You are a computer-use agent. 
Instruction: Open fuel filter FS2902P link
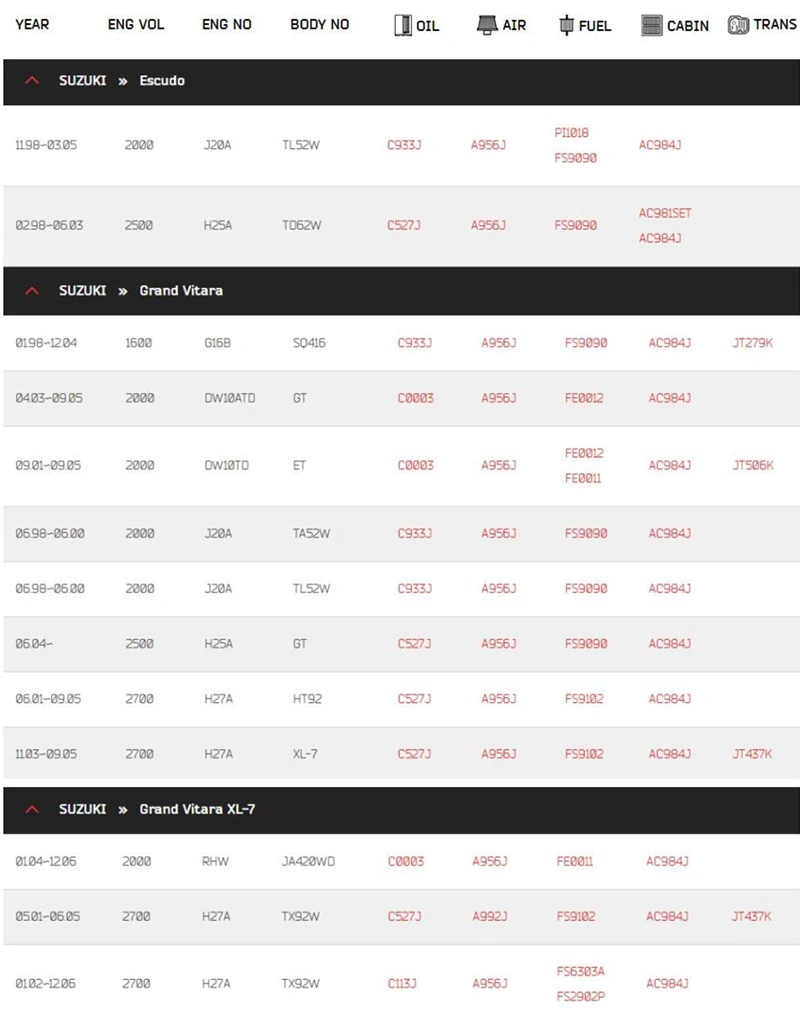[580, 996]
